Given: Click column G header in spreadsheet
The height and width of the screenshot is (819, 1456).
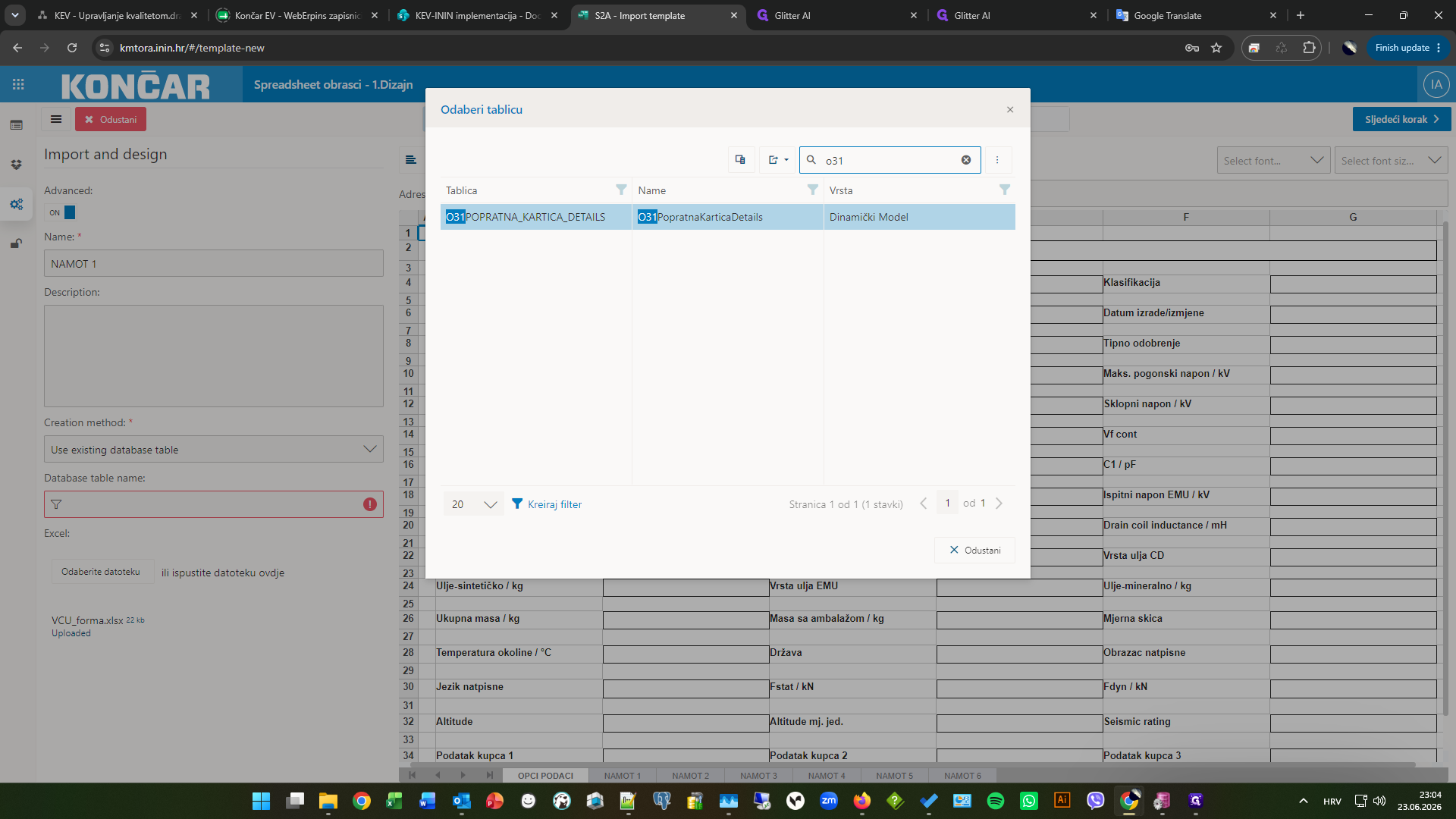Looking at the screenshot, I should click(x=1353, y=217).
